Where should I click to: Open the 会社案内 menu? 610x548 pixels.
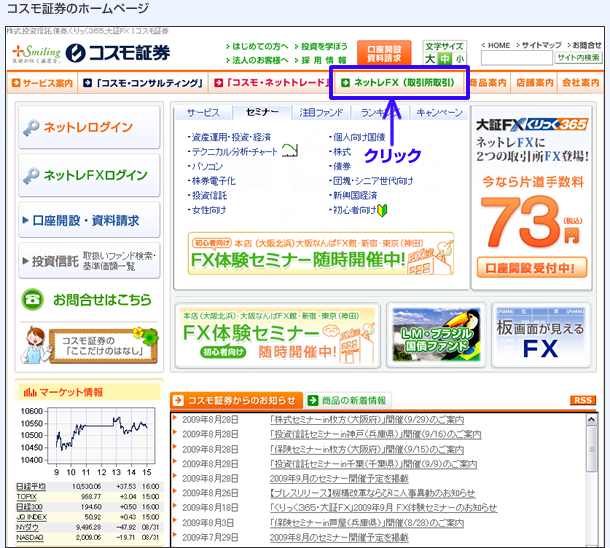580,83
